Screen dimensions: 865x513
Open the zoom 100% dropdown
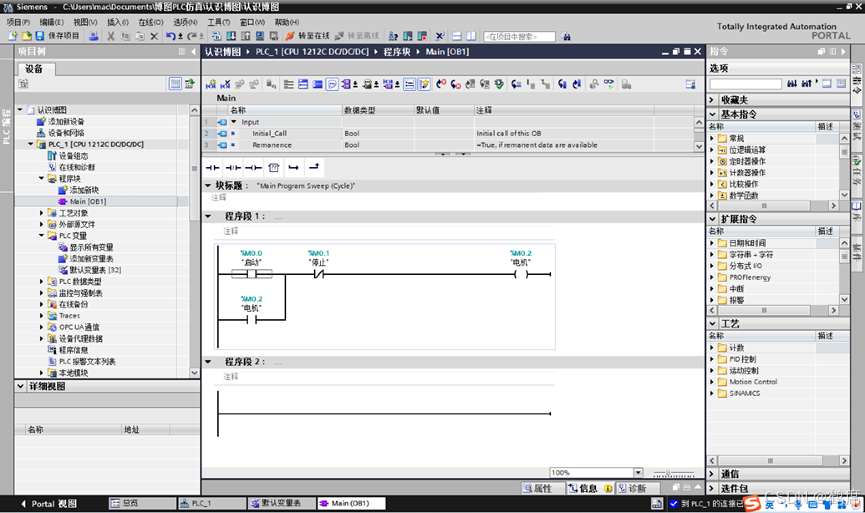tap(638, 472)
